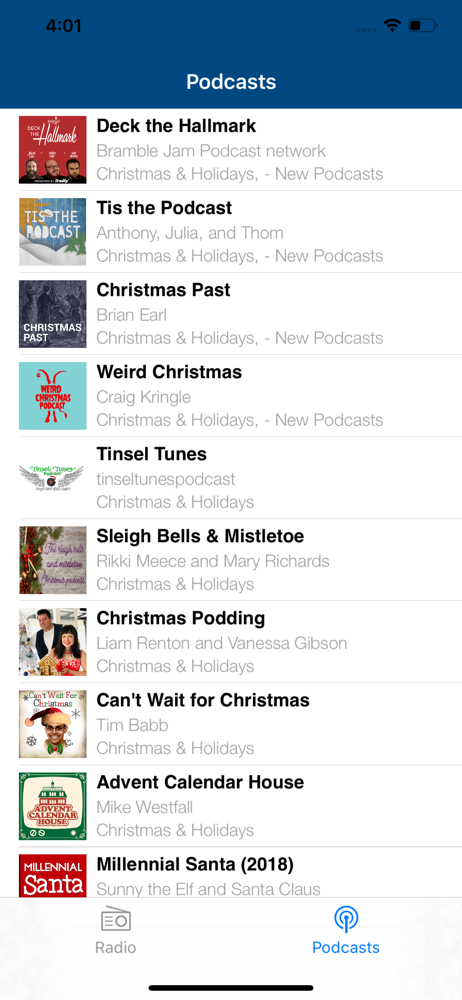Open the Deck the Hallmark podcast title
The image size is (462, 1000).
[x=176, y=126]
